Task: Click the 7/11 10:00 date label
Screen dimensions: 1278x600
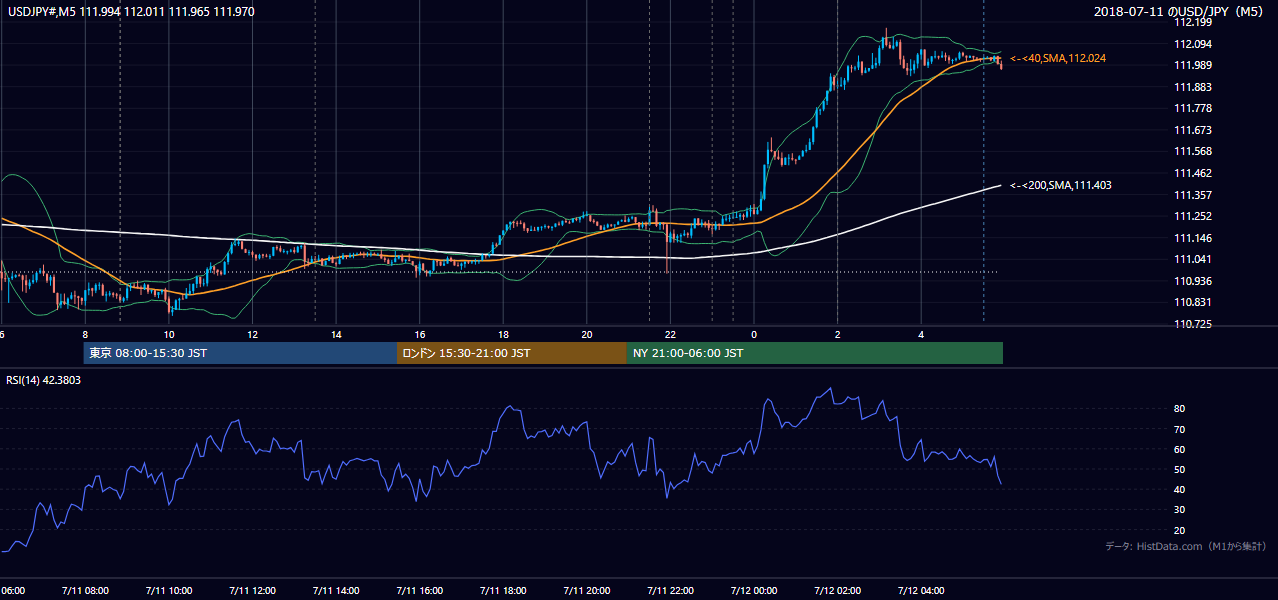Action: [x=168, y=591]
